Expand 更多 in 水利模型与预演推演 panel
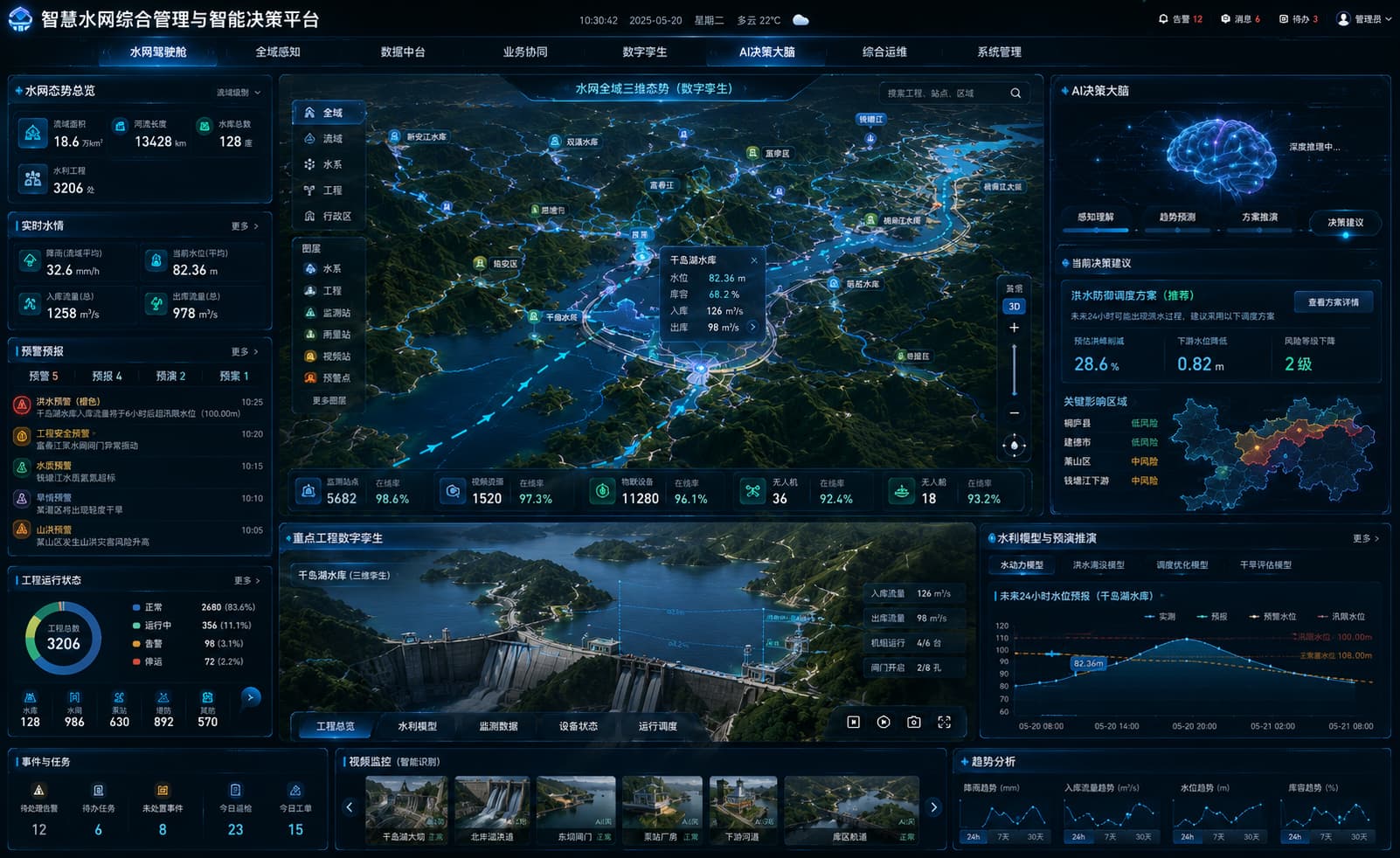 pyautogui.click(x=1366, y=539)
